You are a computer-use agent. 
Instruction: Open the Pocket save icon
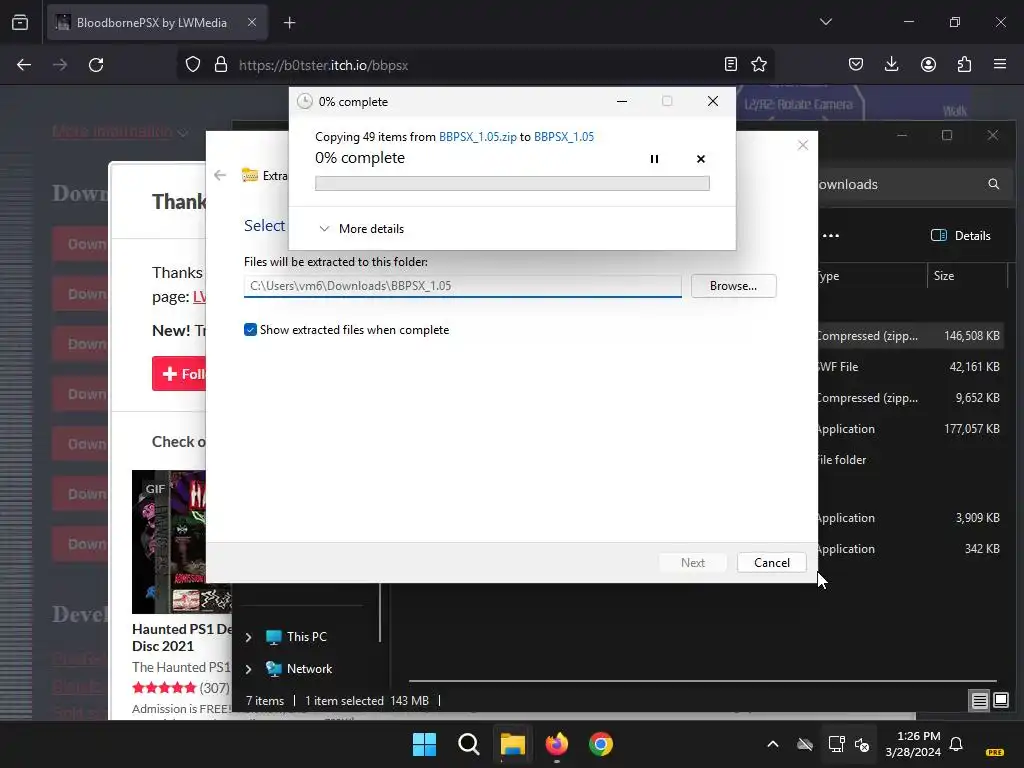coord(856,64)
